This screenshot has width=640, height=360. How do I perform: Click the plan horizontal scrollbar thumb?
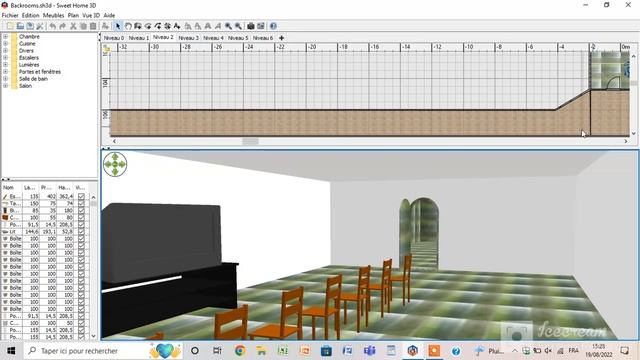coord(250,141)
